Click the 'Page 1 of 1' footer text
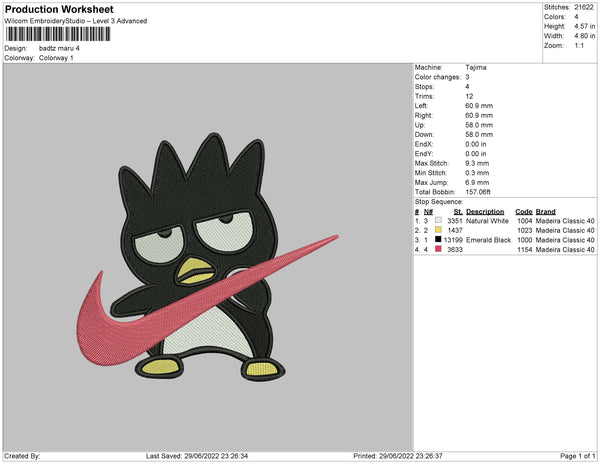The image size is (600, 464). tap(578, 456)
